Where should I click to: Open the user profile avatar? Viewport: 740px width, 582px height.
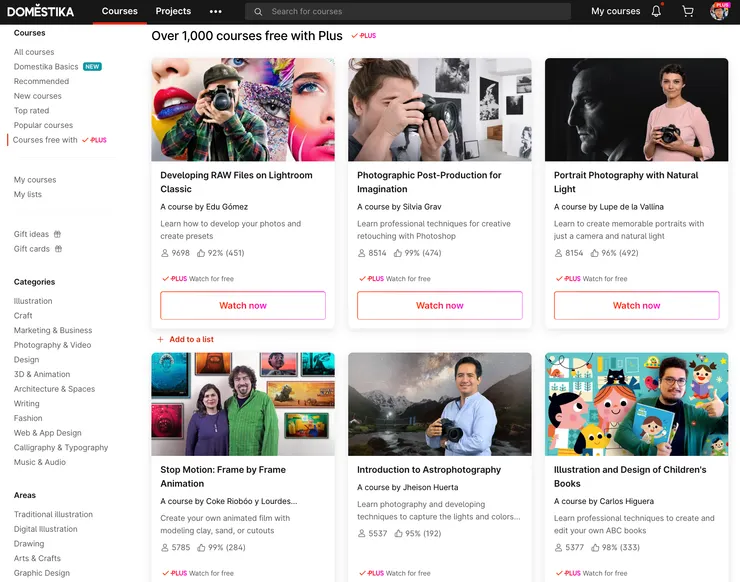click(719, 11)
